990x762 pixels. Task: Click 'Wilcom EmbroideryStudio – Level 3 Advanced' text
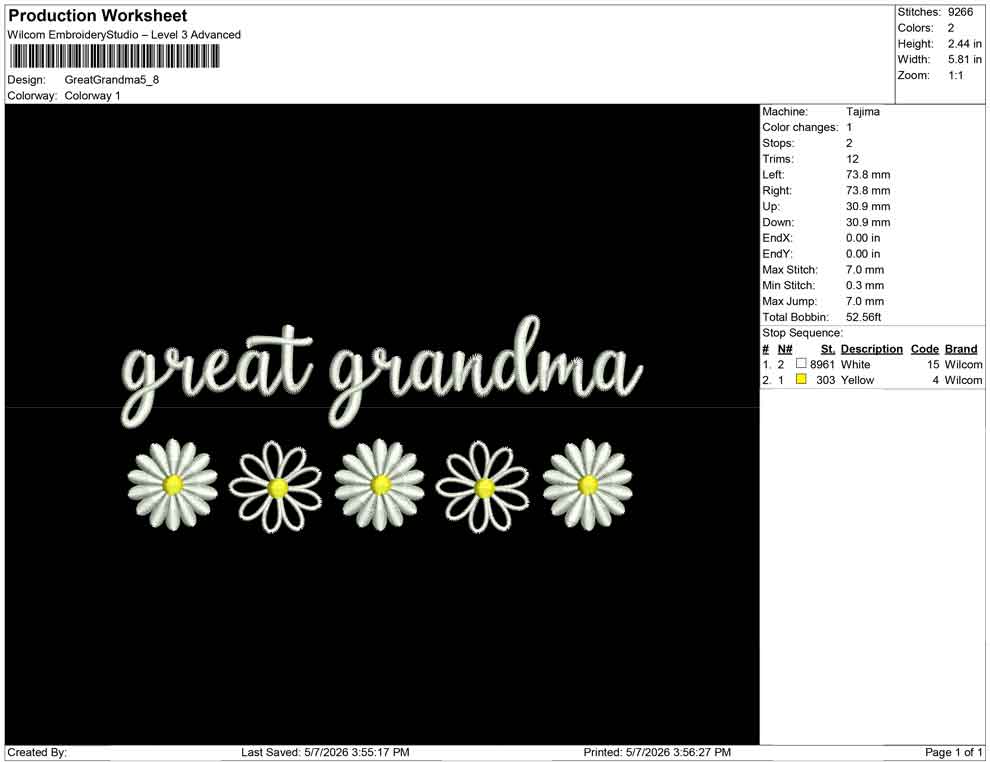point(124,35)
